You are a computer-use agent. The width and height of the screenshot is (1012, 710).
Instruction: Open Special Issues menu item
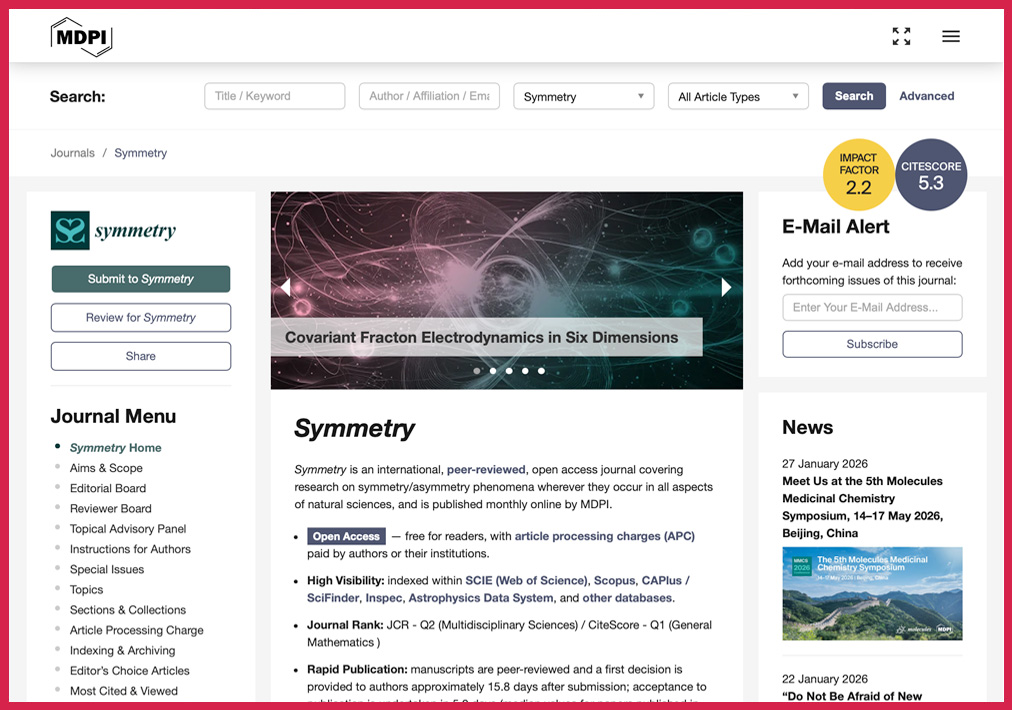[x=106, y=569]
